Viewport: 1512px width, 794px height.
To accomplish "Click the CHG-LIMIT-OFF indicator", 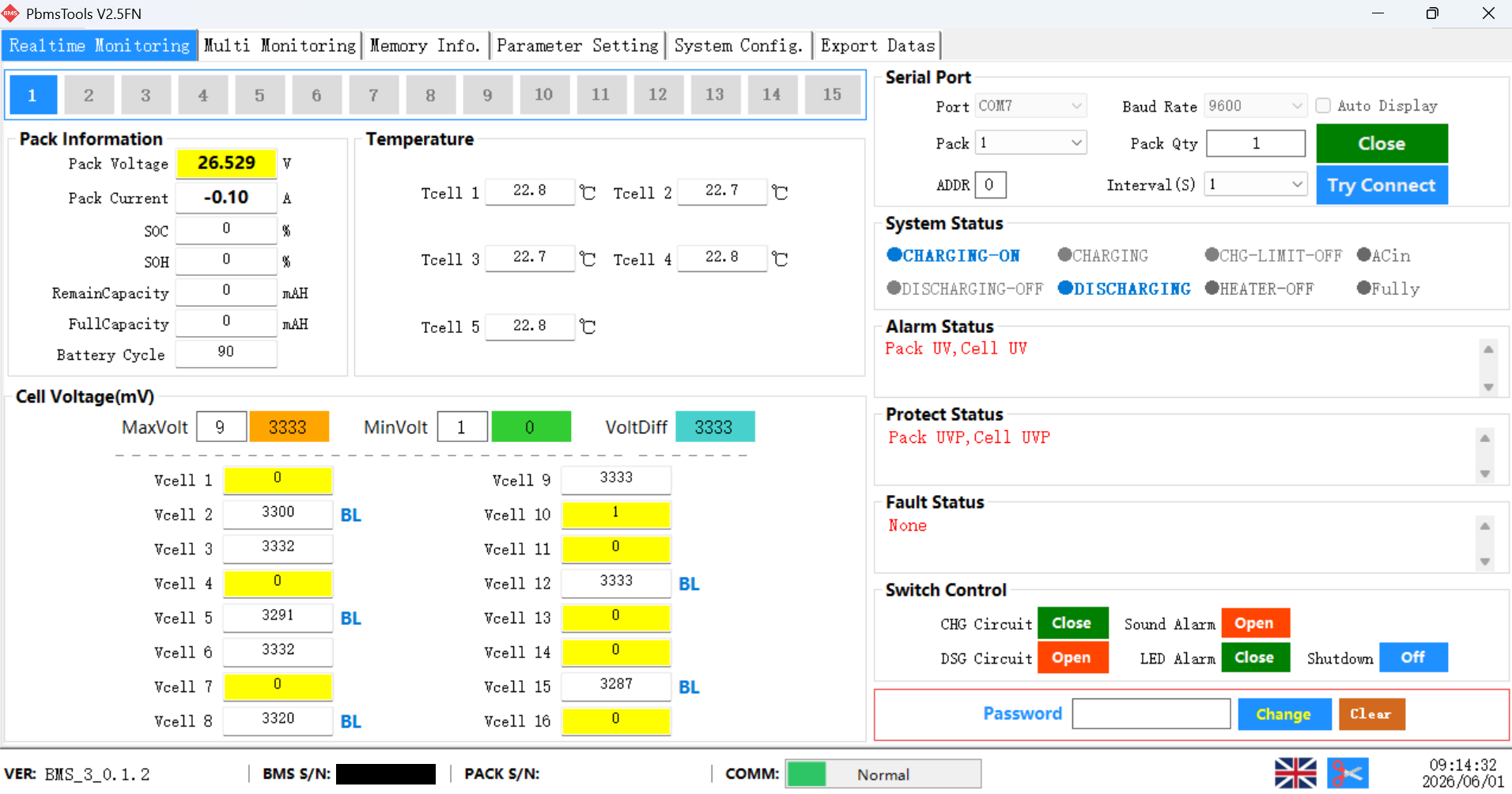I will click(1273, 255).
